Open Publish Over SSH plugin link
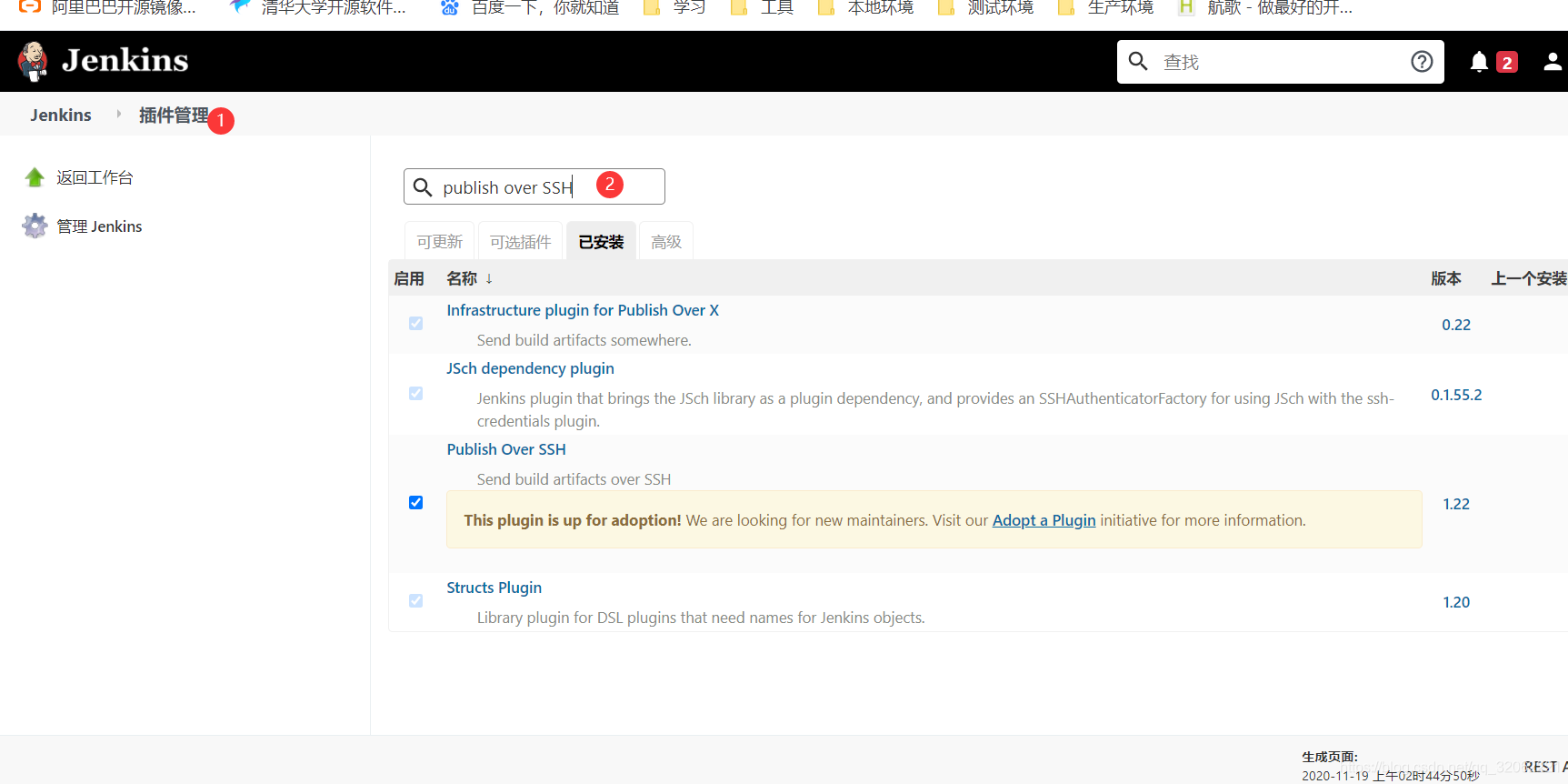This screenshot has height=784, width=1568. (506, 449)
